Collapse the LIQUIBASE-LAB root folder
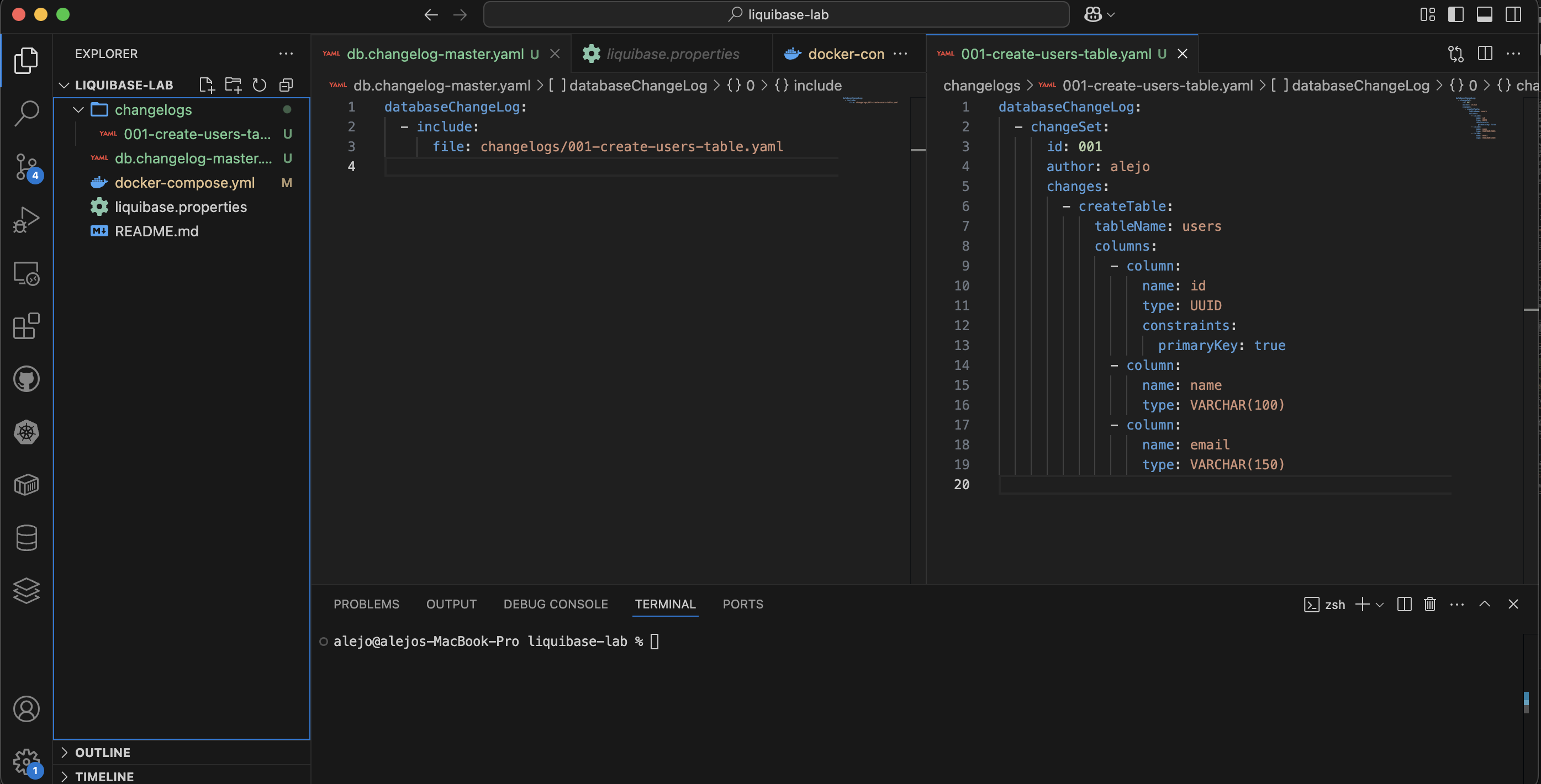The width and height of the screenshot is (1541, 784). click(x=64, y=85)
